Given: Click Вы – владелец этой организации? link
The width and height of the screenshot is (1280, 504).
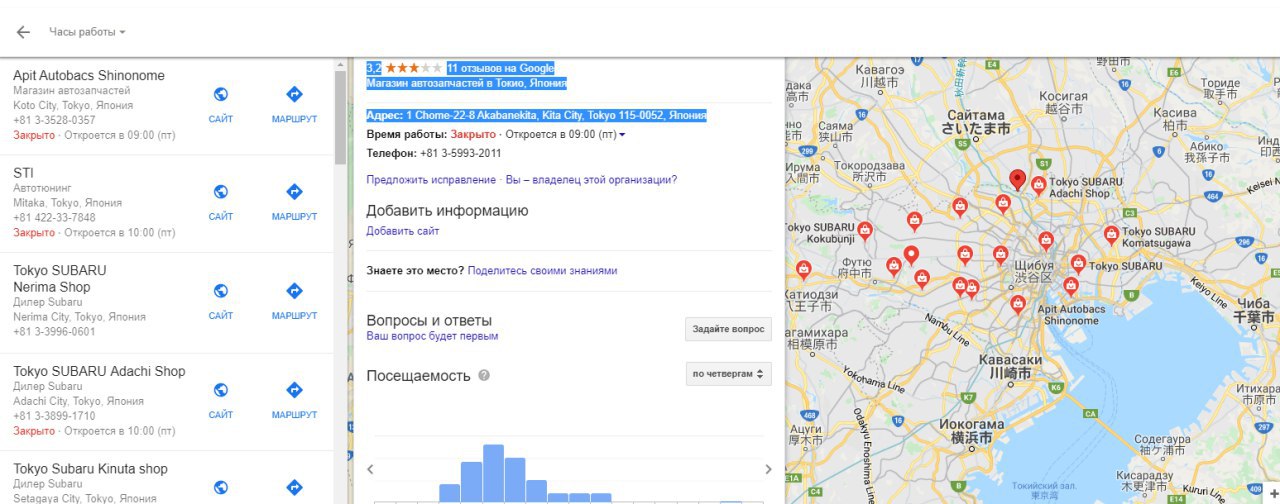Looking at the screenshot, I should (591, 180).
